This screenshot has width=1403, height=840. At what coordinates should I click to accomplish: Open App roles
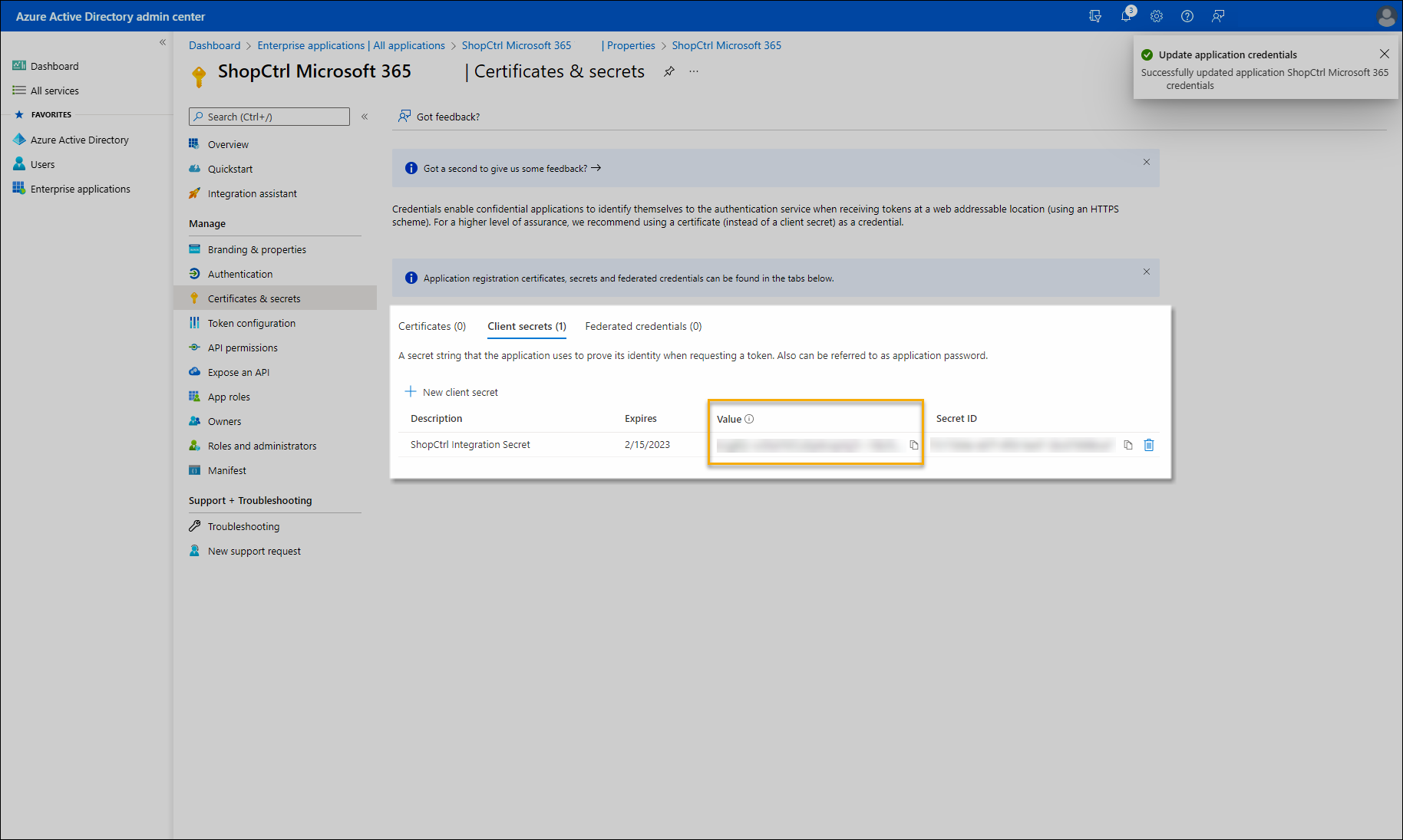[x=229, y=397]
